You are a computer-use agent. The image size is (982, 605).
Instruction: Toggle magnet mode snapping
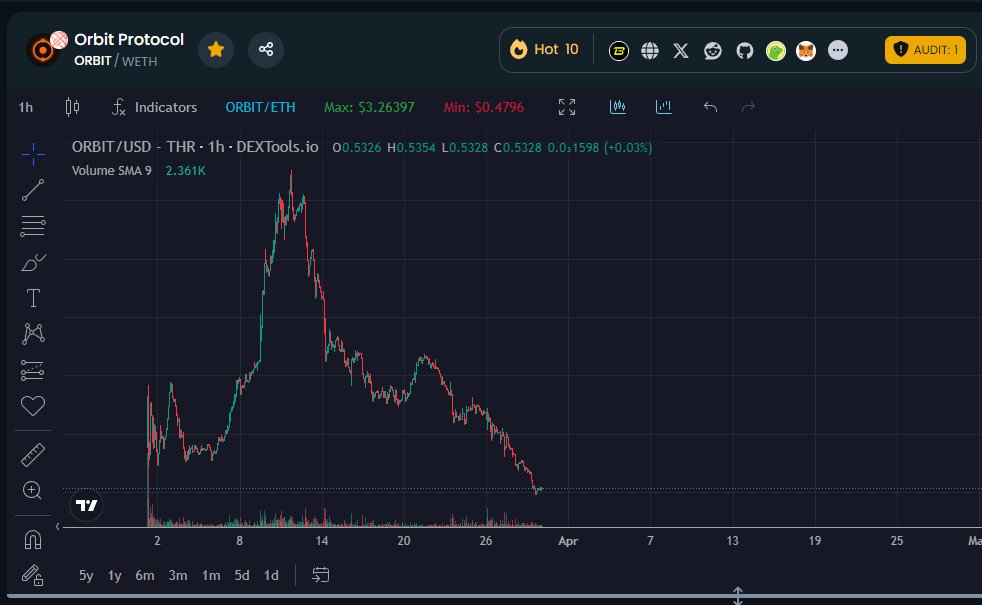(33, 539)
